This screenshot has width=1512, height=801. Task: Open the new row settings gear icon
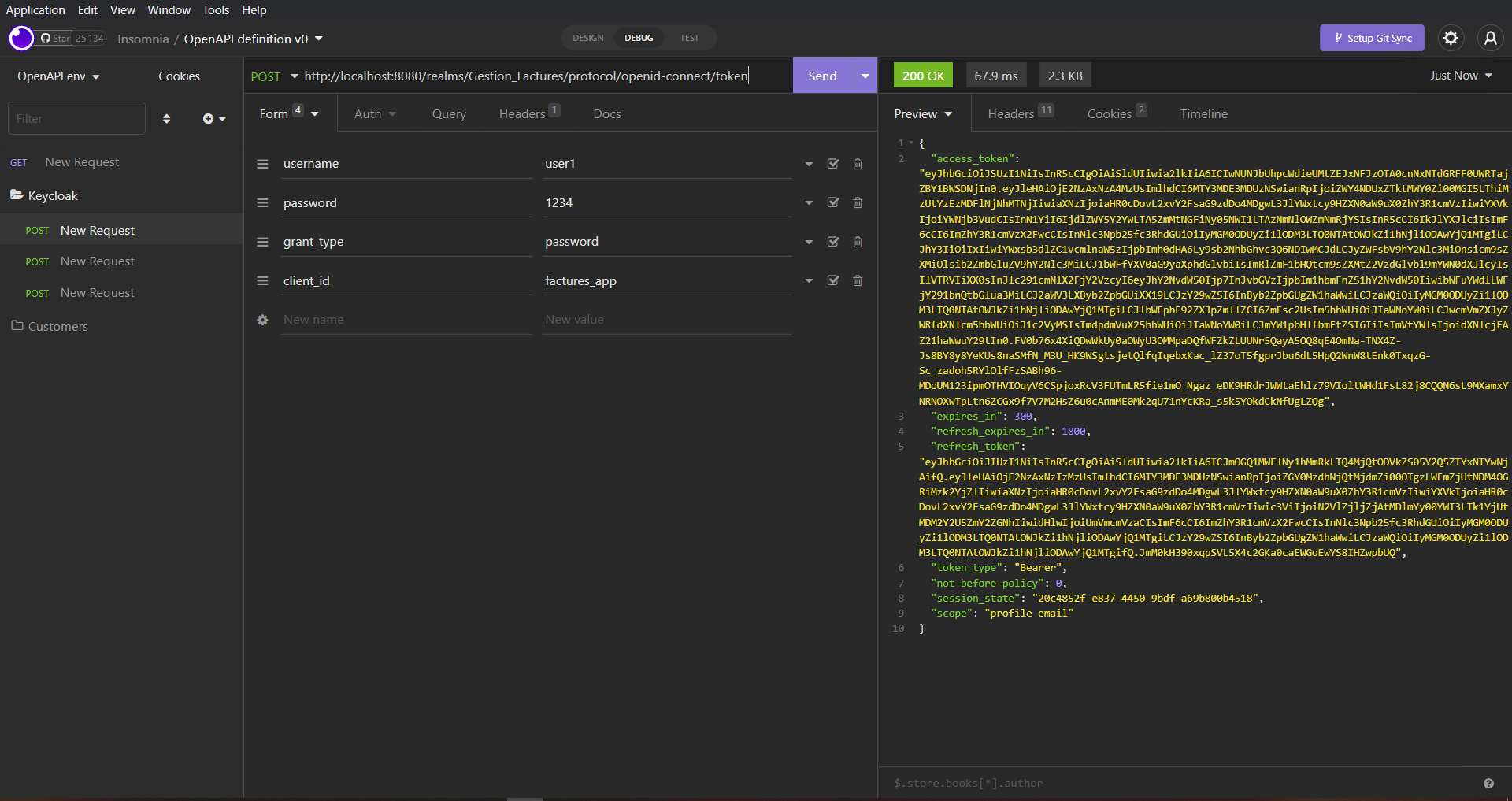click(x=262, y=320)
